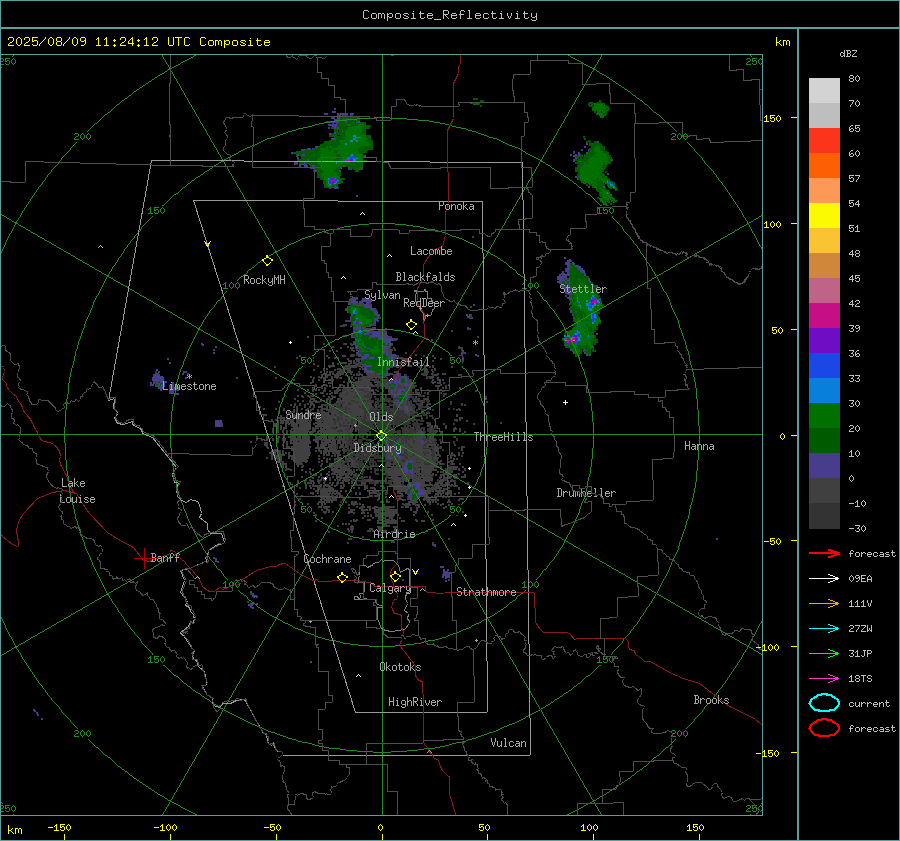This screenshot has height=841, width=900.
Task: Click the Blackfalds label
Action: (425, 277)
